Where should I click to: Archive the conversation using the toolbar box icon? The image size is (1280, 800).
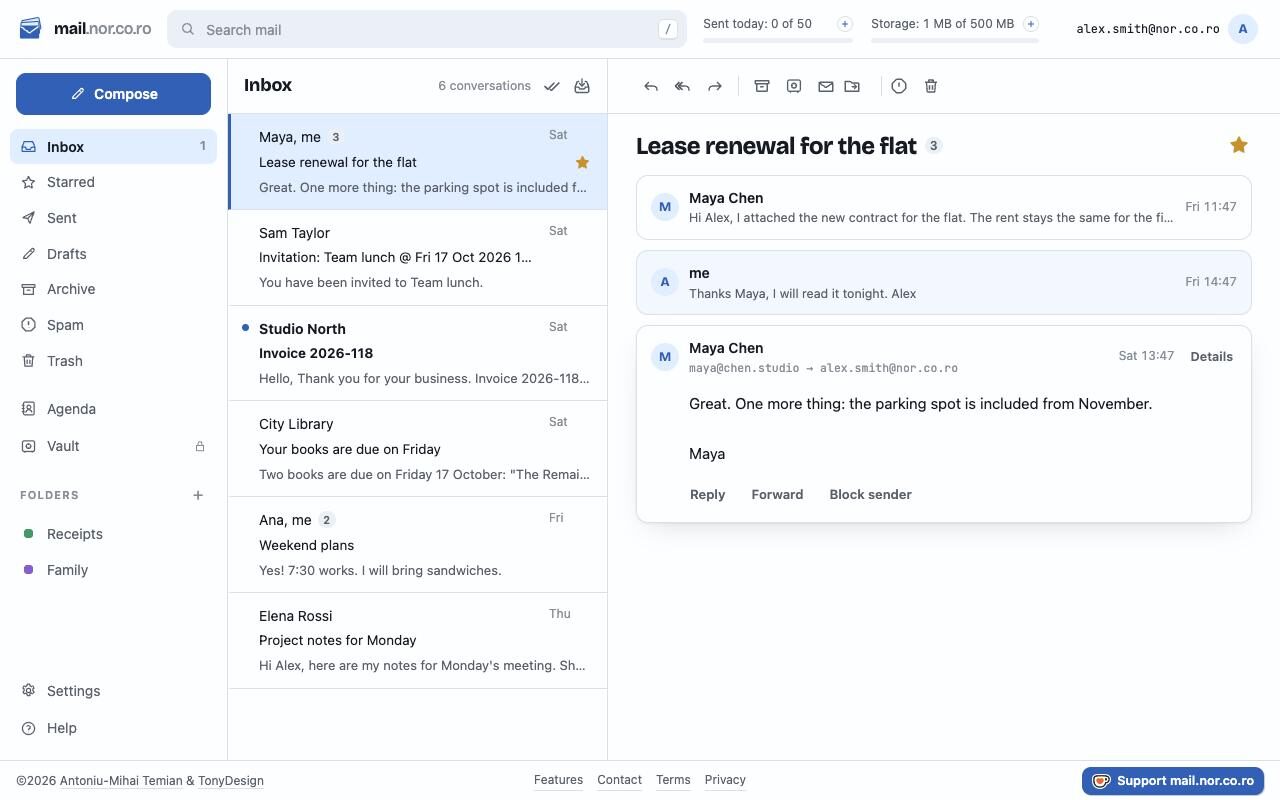762,86
